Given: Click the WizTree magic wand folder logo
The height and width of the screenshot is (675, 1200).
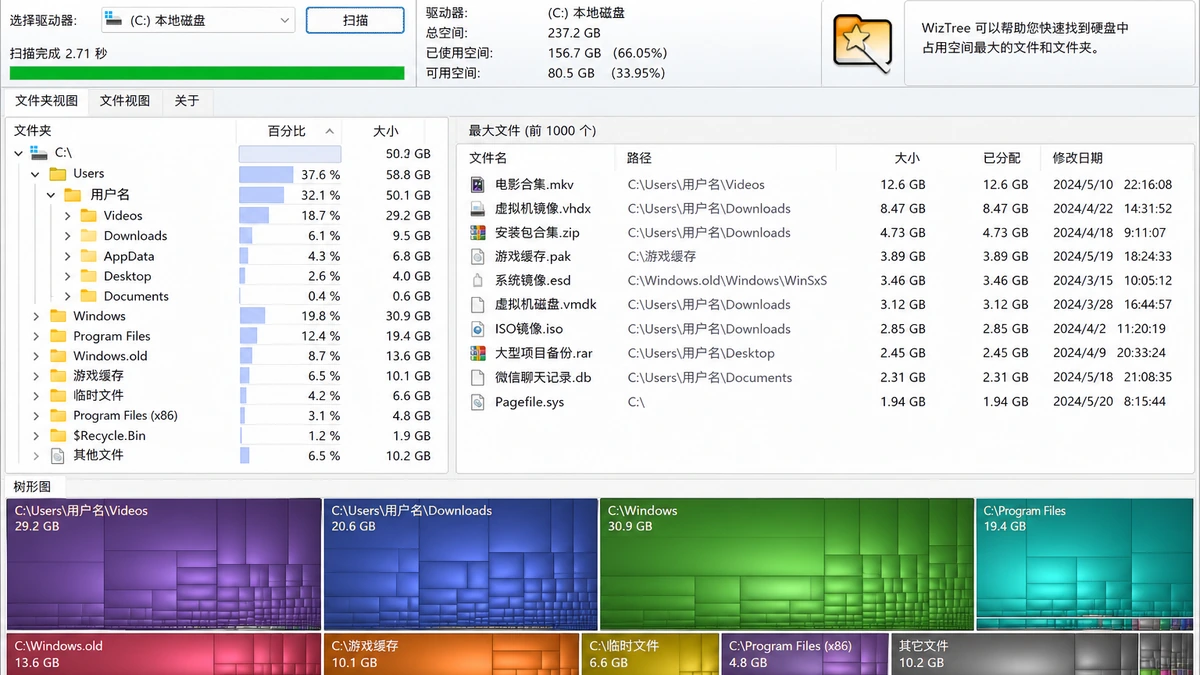Looking at the screenshot, I should point(863,43).
